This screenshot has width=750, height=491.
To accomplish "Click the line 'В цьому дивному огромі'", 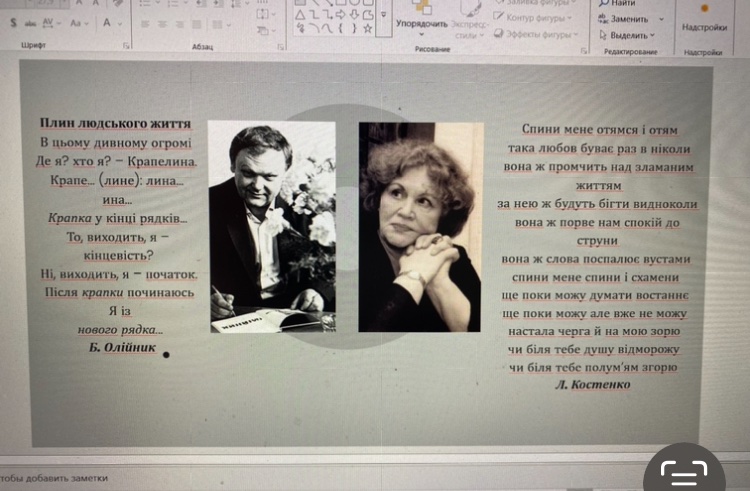I will pyautogui.click(x=116, y=143).
